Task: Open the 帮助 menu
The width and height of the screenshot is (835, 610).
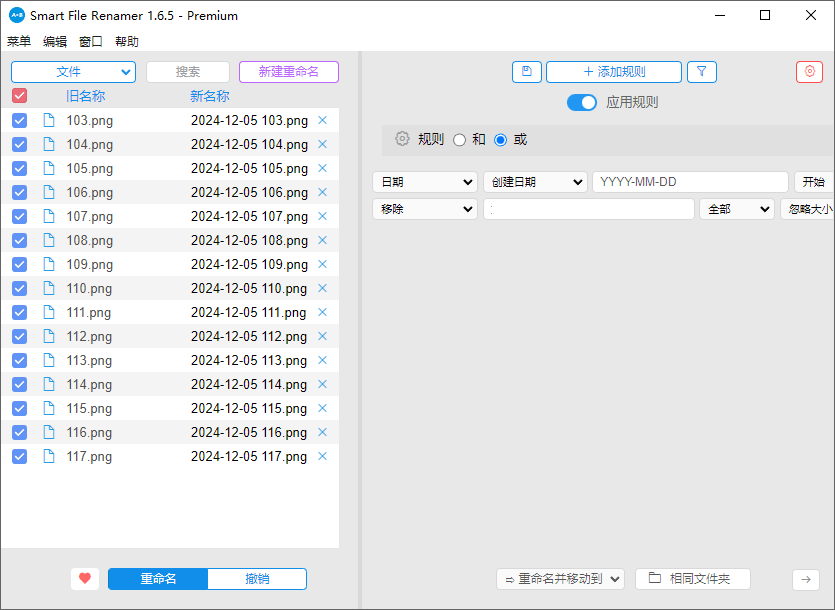Action: click(x=125, y=41)
